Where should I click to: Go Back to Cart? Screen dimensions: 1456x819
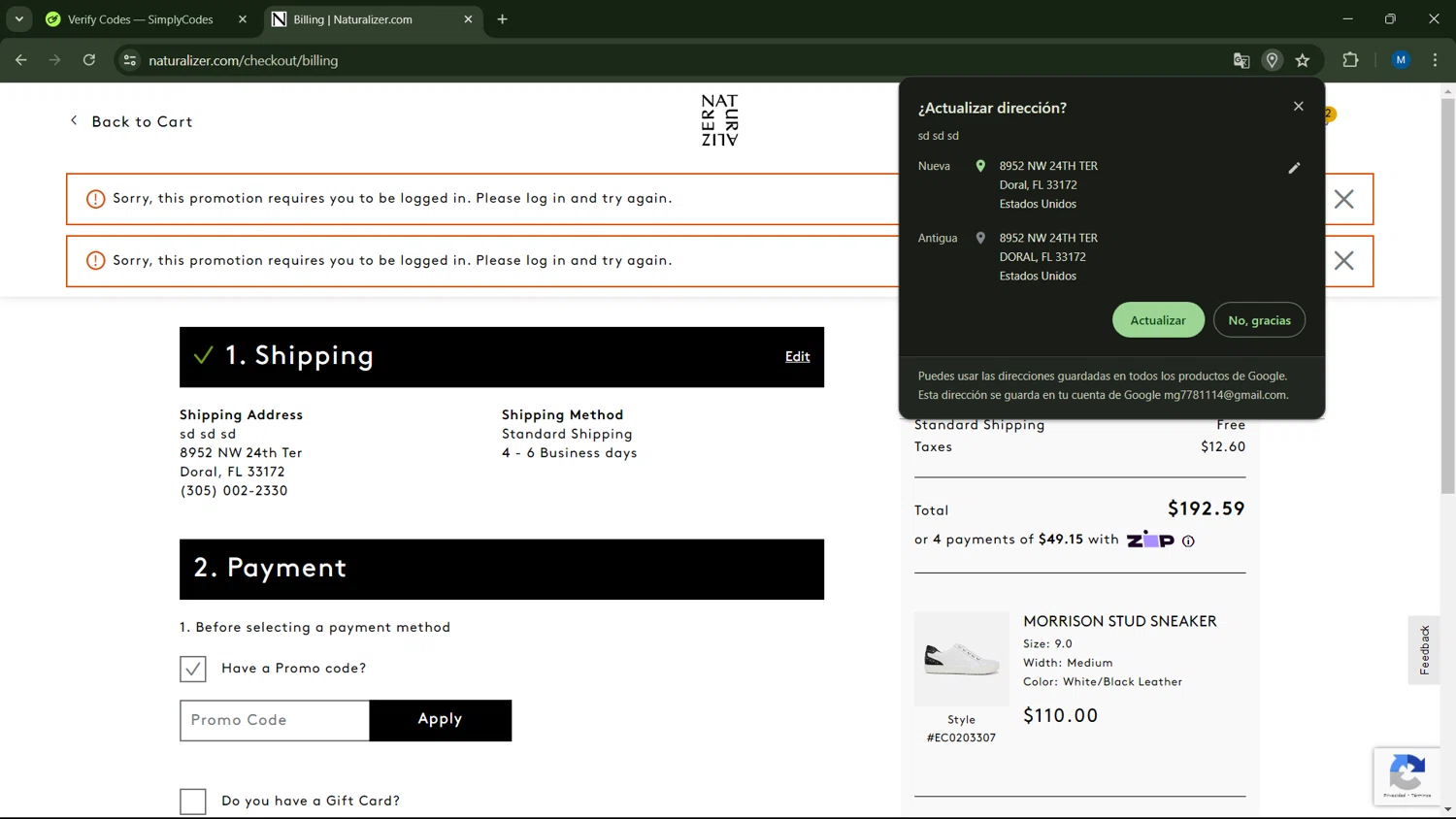tap(131, 121)
